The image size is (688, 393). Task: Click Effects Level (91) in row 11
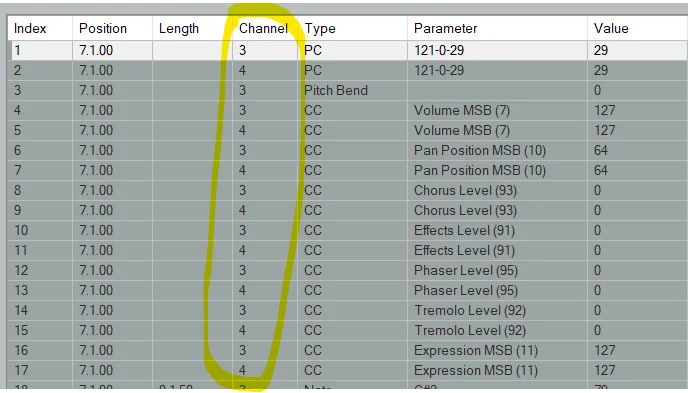[x=497, y=250]
